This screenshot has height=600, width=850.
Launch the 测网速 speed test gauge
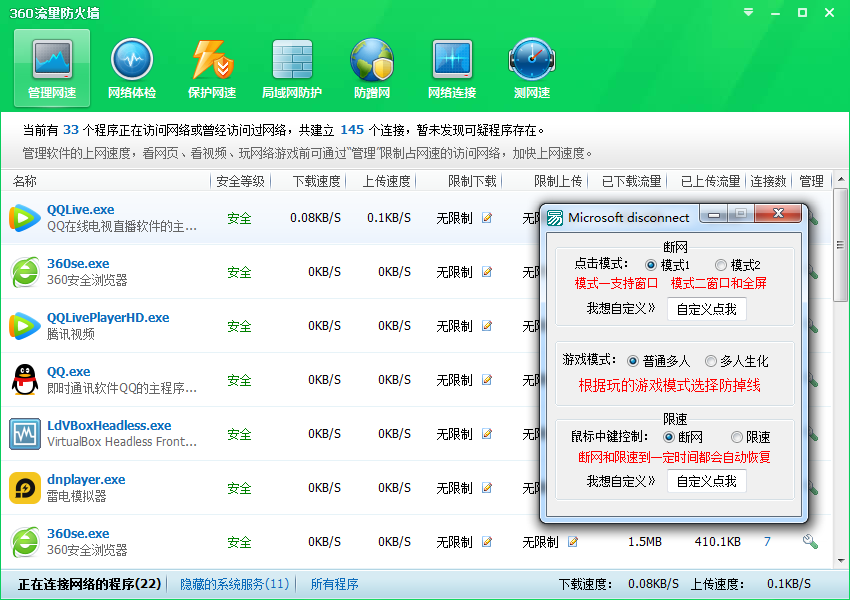point(532,68)
